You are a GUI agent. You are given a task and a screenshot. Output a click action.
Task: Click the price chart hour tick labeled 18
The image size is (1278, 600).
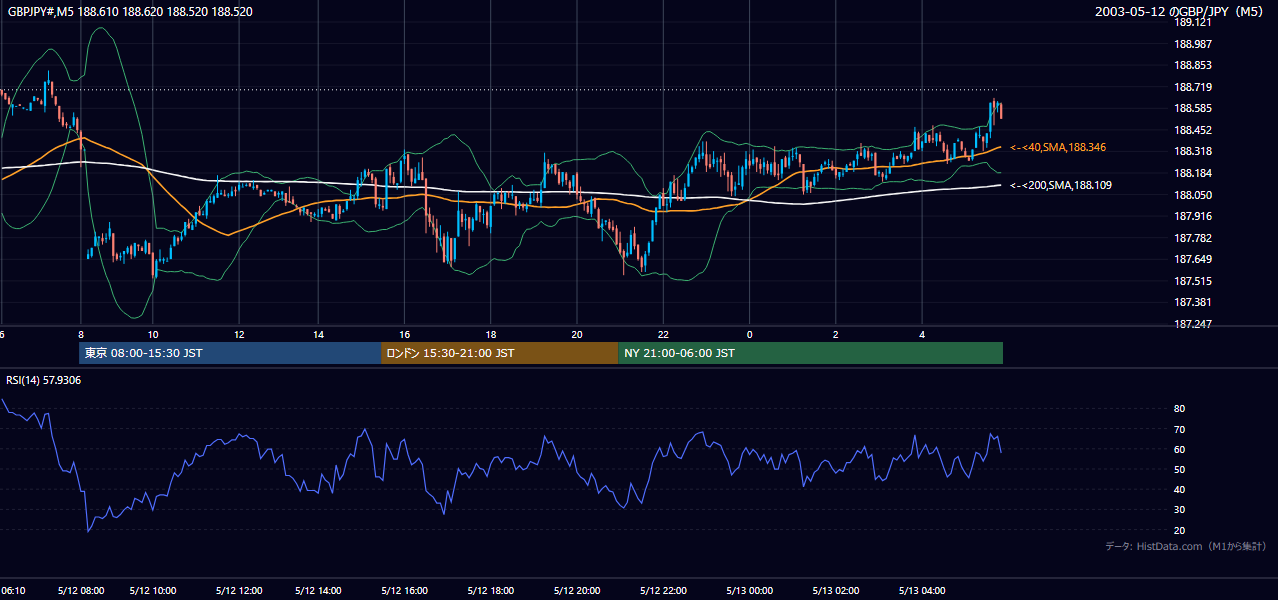pos(491,333)
